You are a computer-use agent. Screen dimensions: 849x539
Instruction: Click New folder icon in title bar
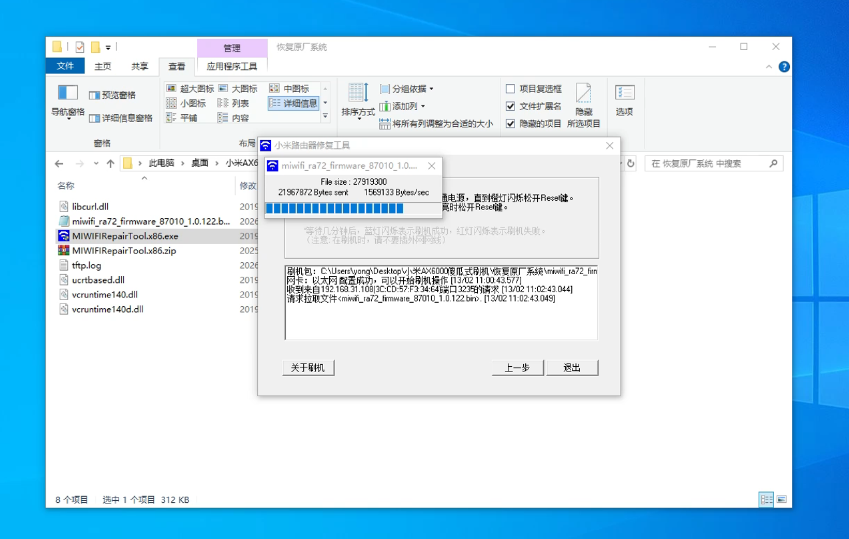click(95, 47)
